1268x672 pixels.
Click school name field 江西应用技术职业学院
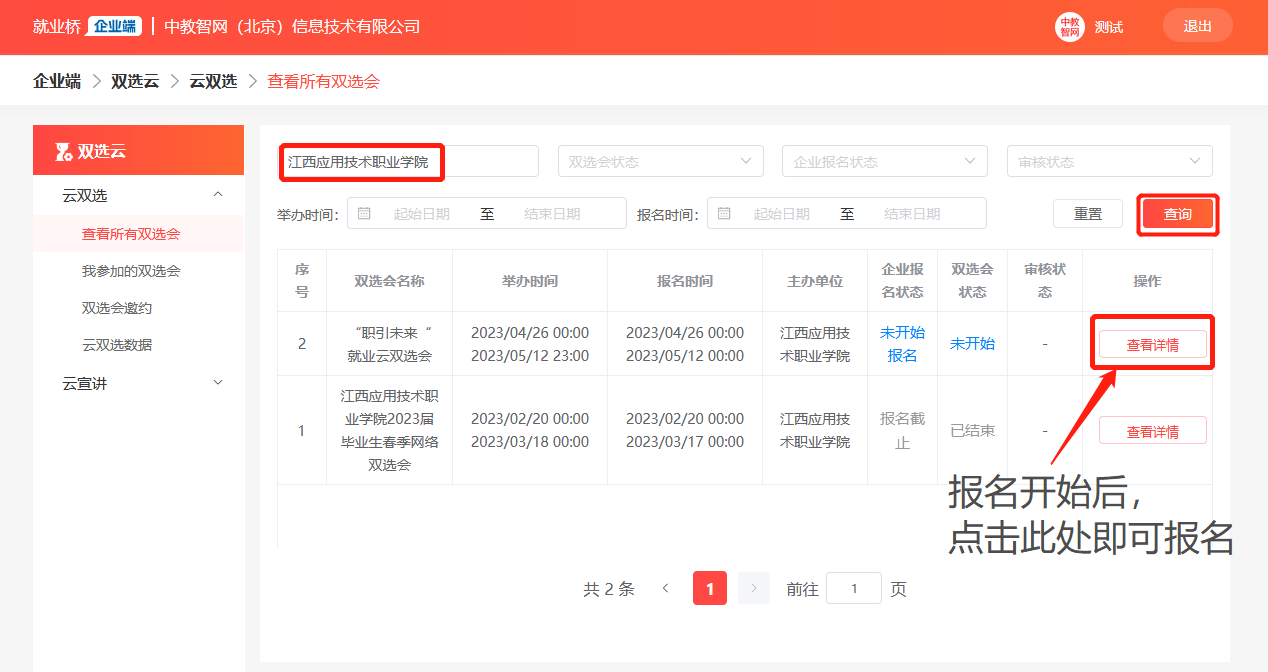409,161
